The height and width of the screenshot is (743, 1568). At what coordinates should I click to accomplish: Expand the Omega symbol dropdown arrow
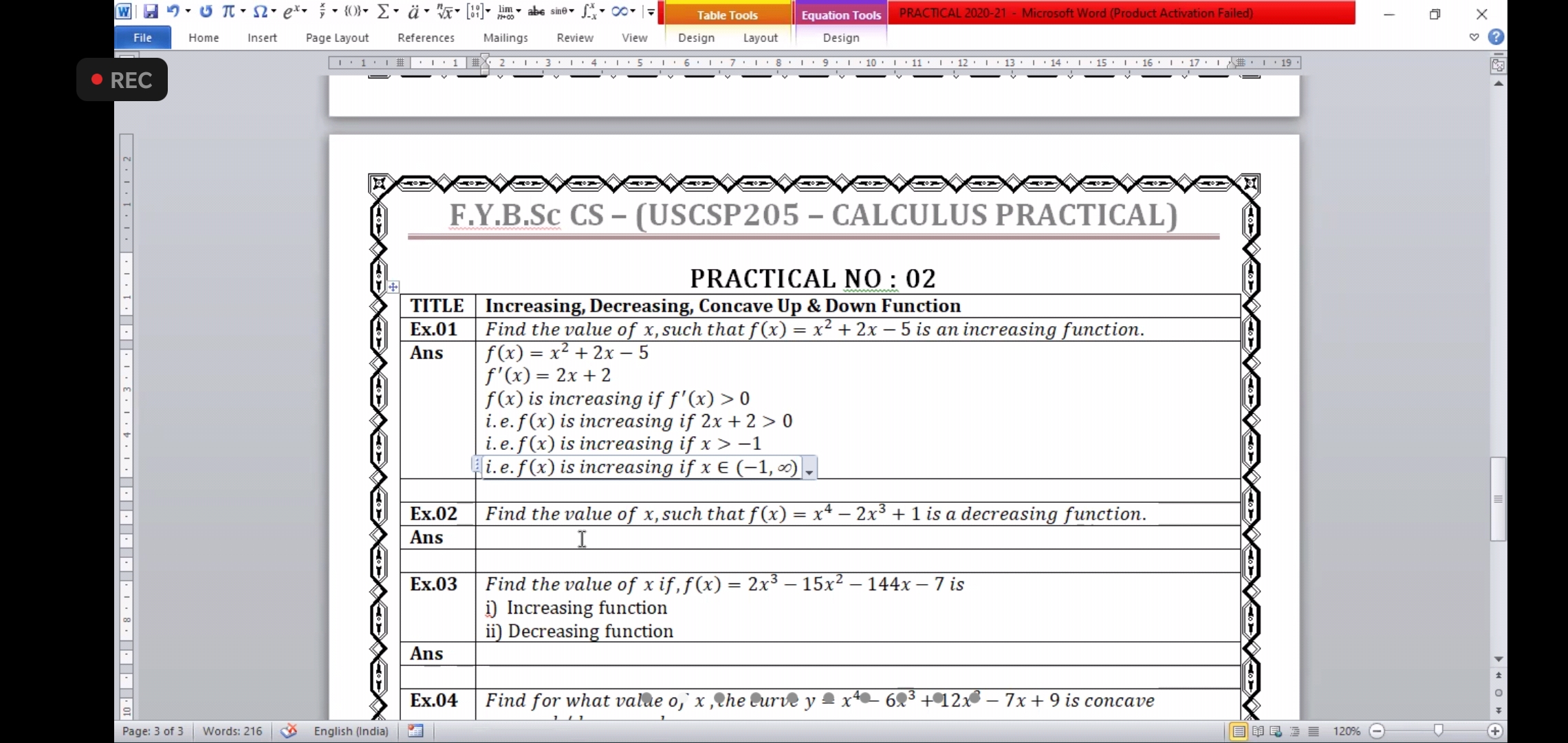(x=274, y=12)
